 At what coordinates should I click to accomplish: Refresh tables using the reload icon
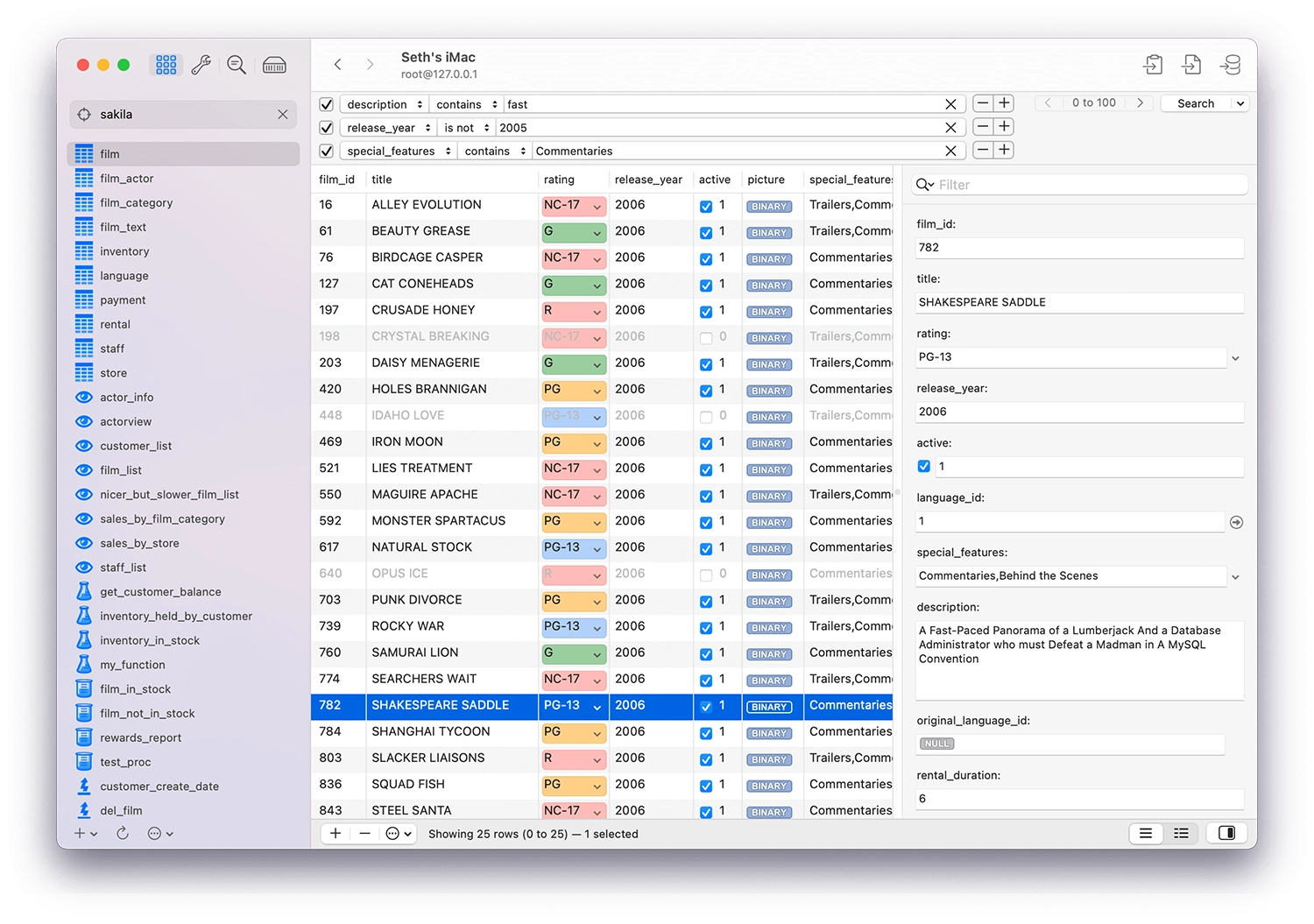click(x=123, y=833)
